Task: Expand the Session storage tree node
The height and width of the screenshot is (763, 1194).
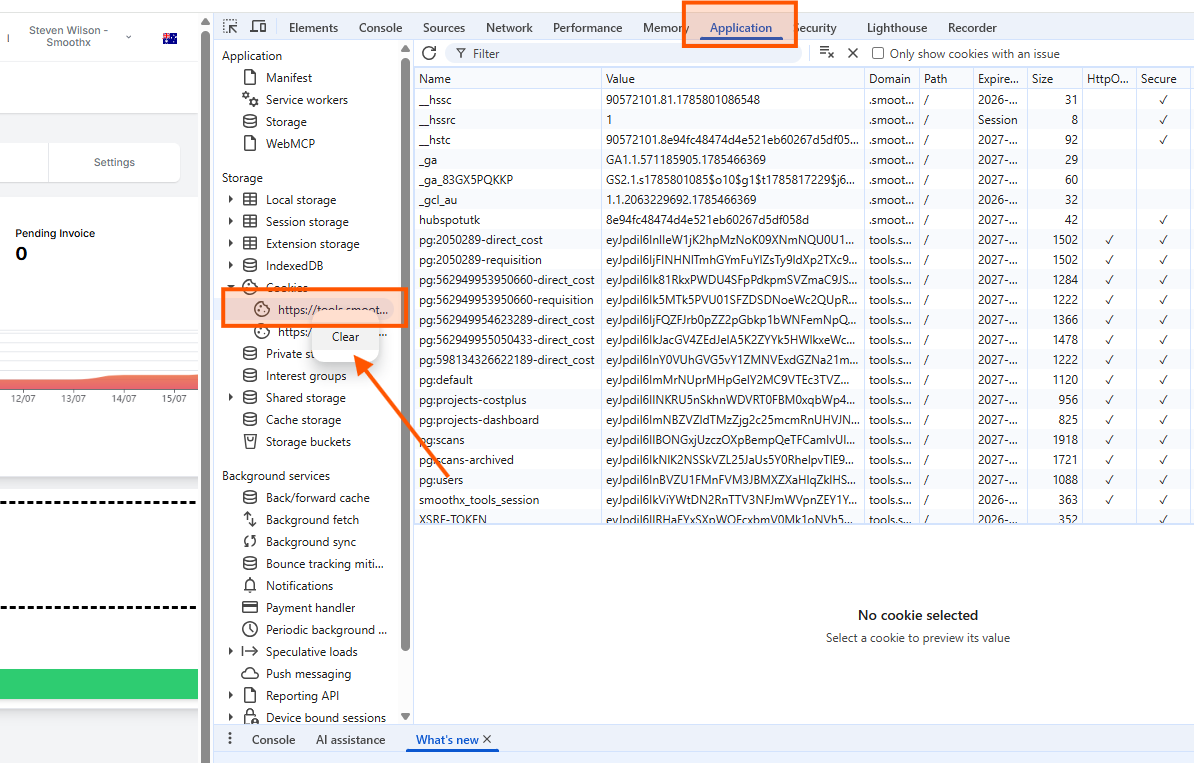Action: 231,222
